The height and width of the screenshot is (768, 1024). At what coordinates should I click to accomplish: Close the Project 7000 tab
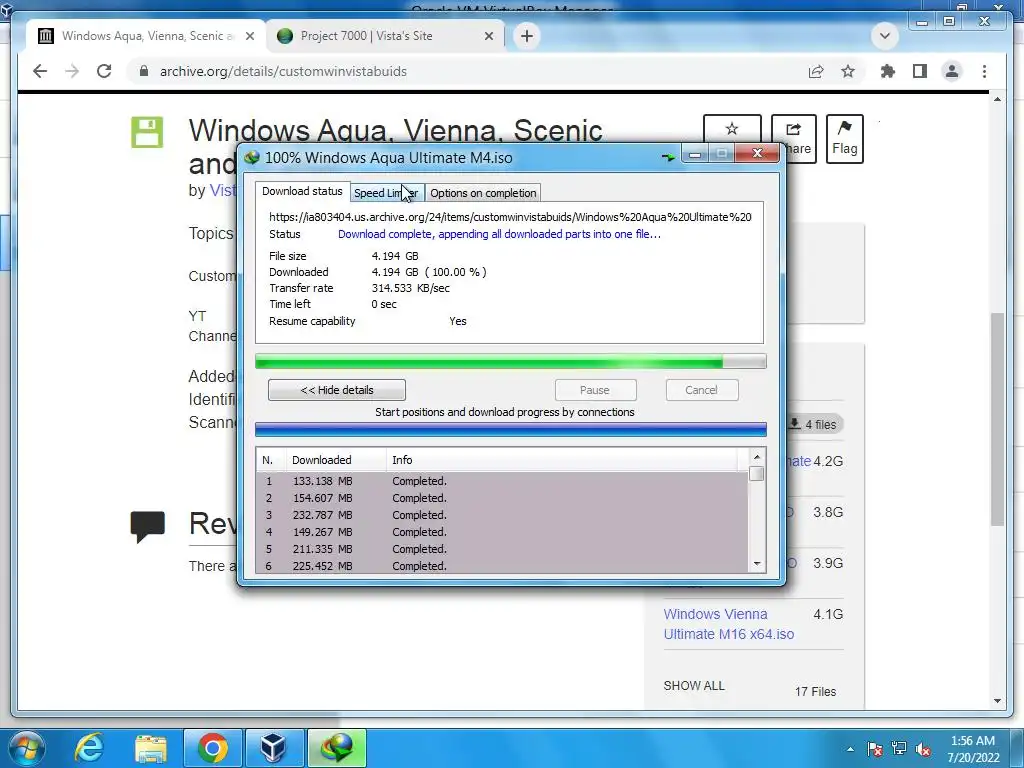pyautogui.click(x=488, y=36)
